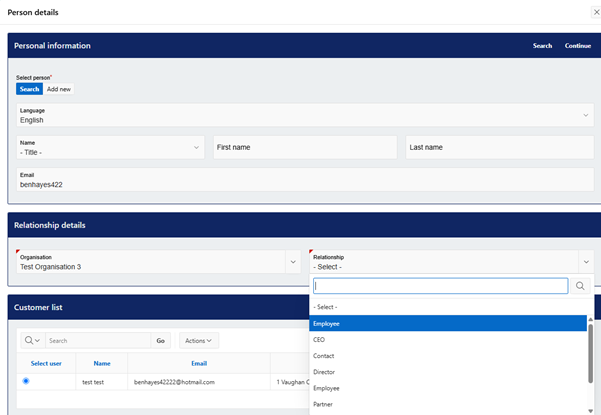Screen dimensions: 601x415
Task: Click Search in Personal information header
Action: (542, 46)
